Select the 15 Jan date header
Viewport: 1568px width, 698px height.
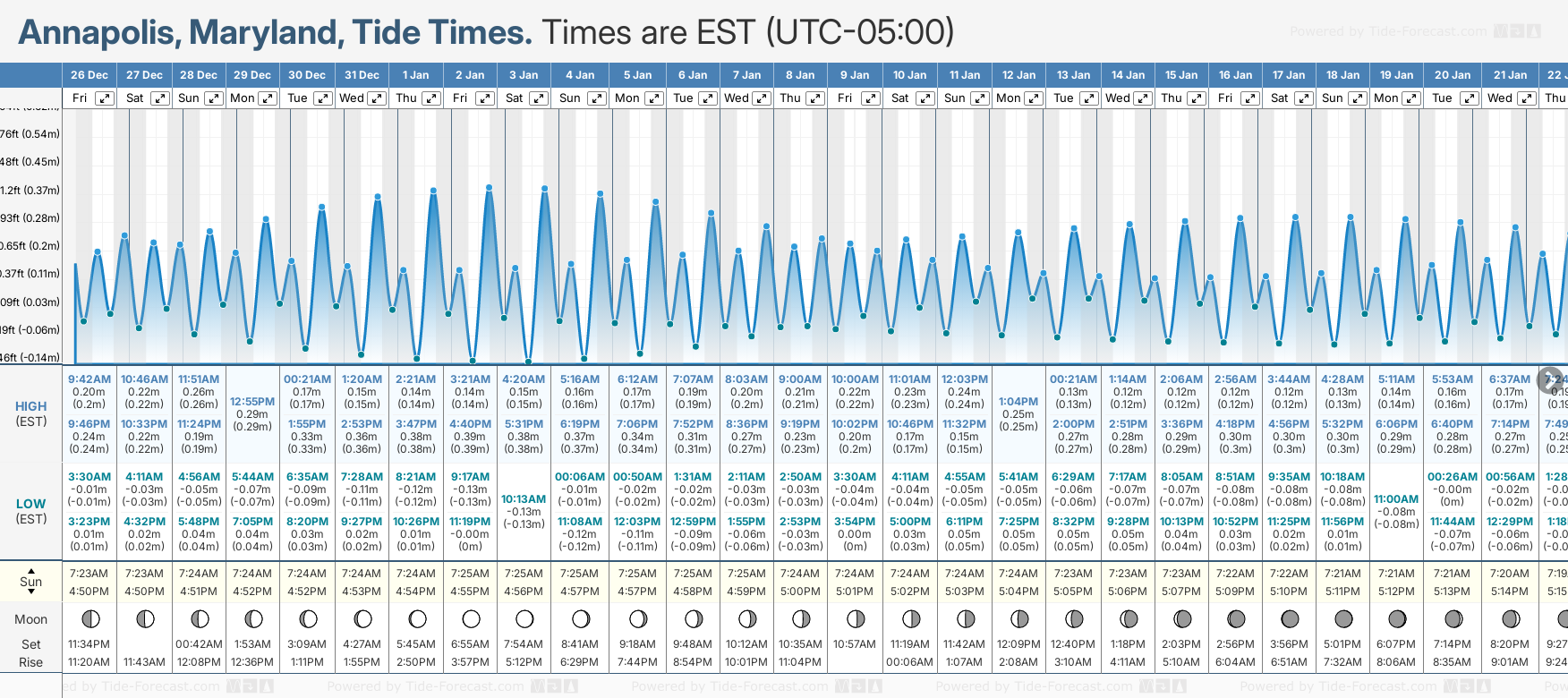(1181, 75)
